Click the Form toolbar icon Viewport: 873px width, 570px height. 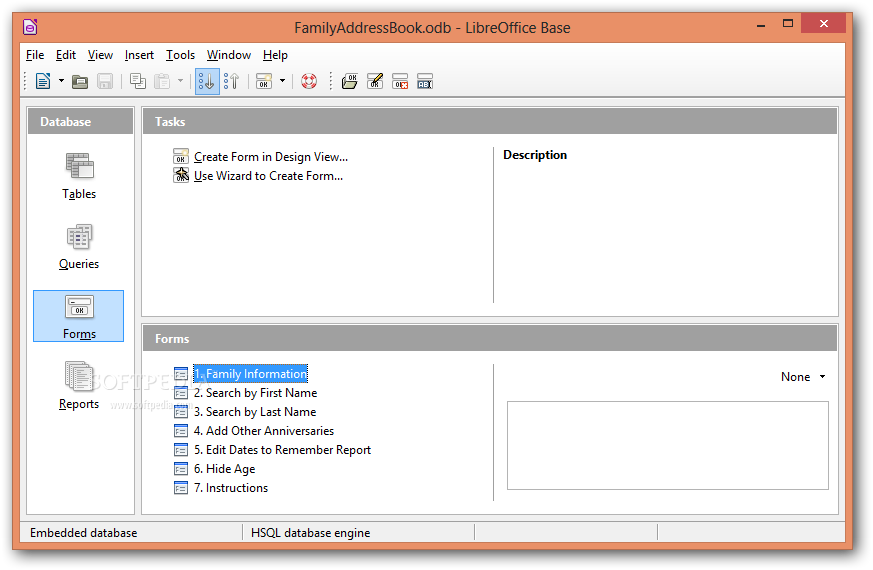coord(264,82)
